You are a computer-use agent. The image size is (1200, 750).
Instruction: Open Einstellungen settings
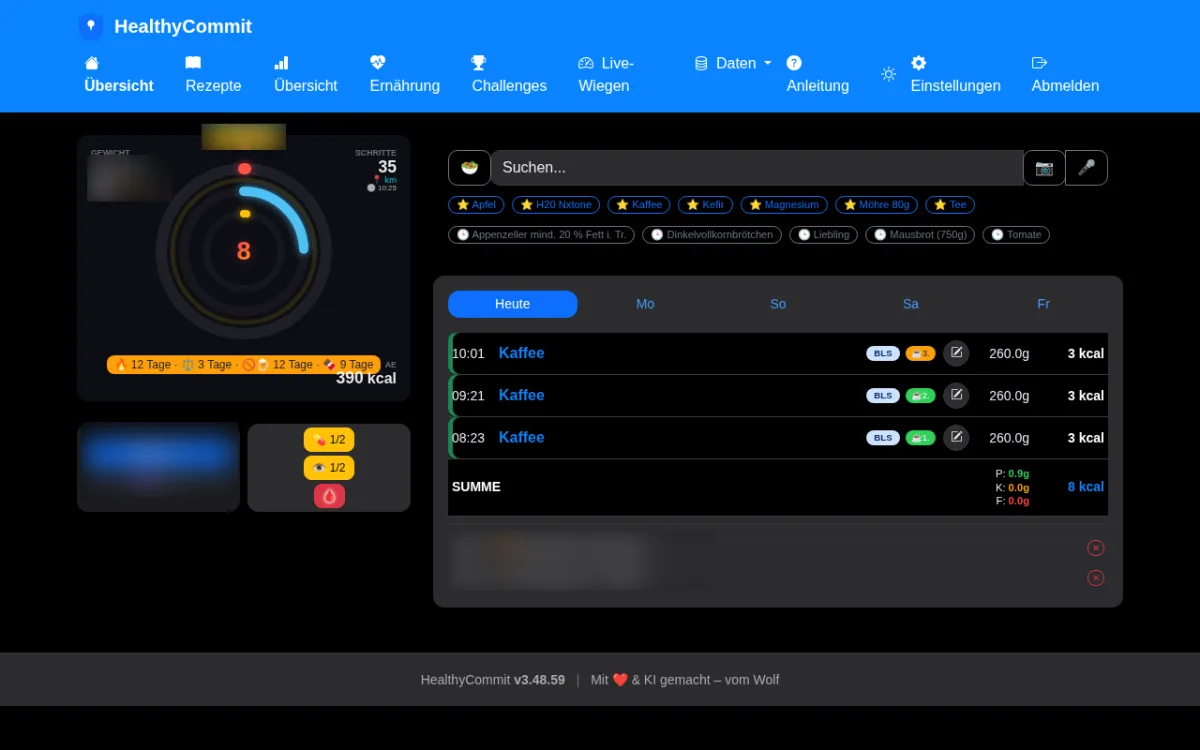pos(955,74)
